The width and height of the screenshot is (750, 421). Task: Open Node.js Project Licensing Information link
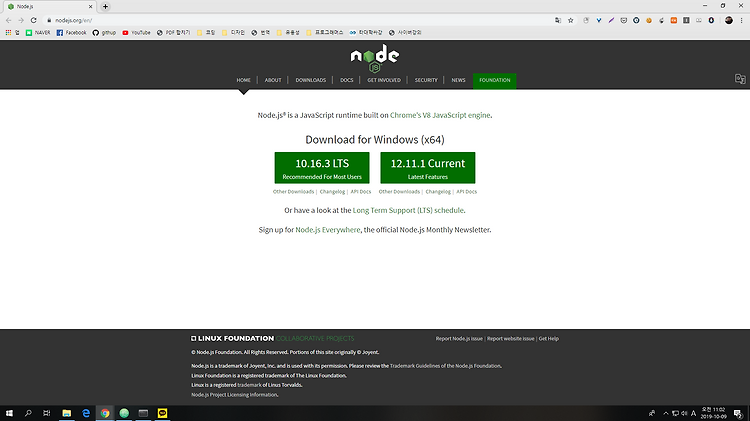(x=234, y=395)
